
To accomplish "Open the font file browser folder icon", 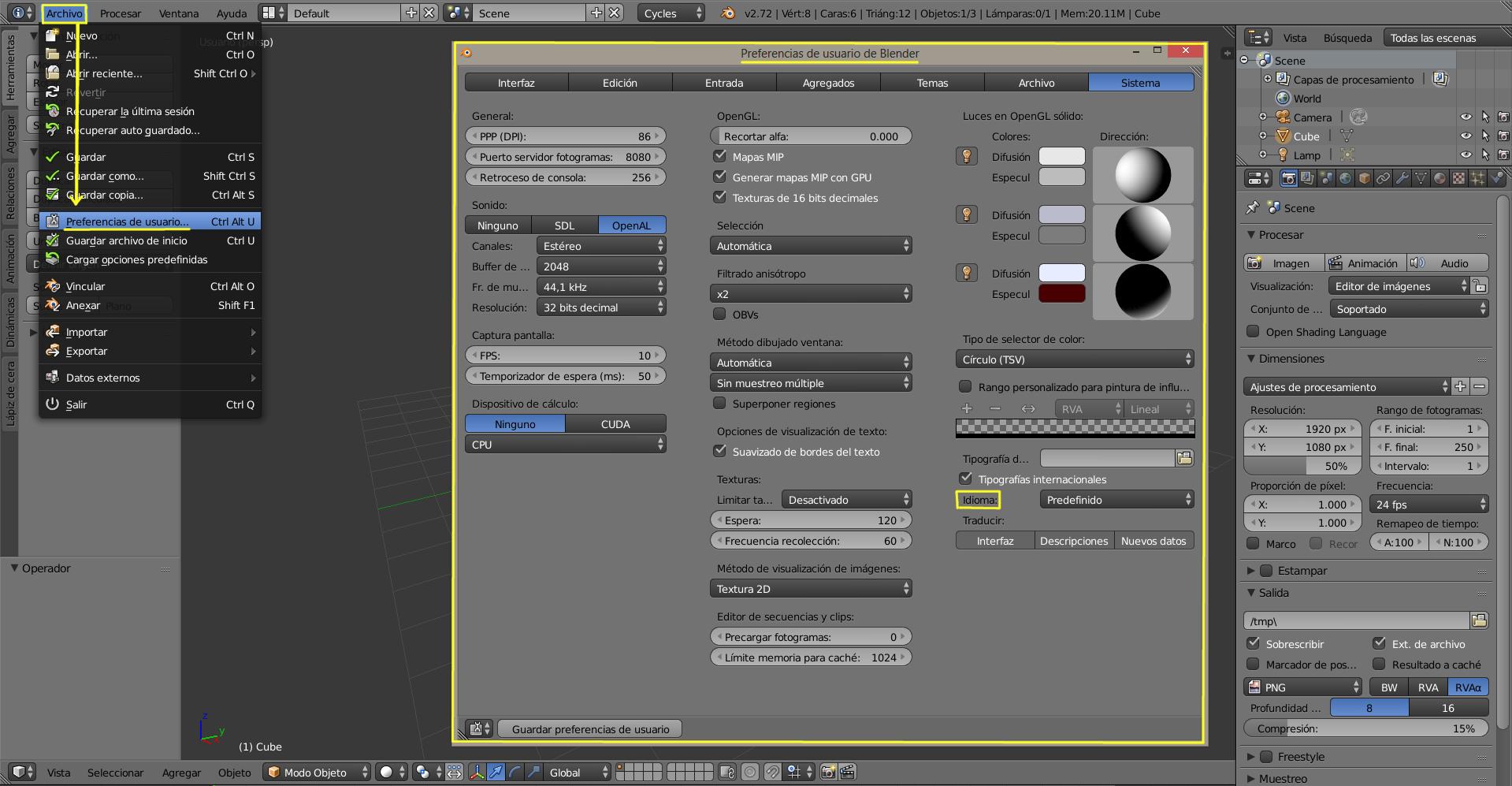I will (1184, 458).
